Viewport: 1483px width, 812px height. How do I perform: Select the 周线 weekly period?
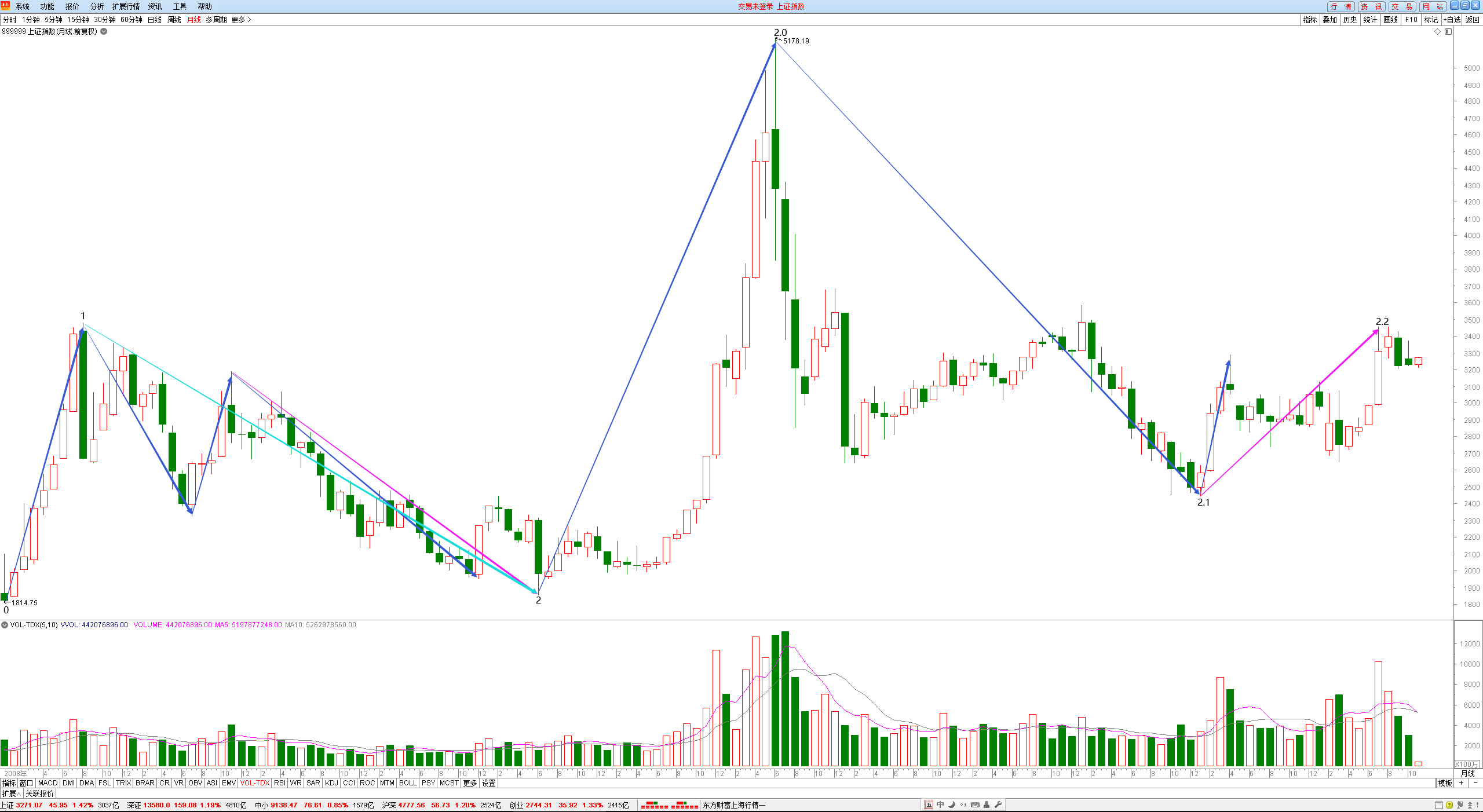pos(174,20)
